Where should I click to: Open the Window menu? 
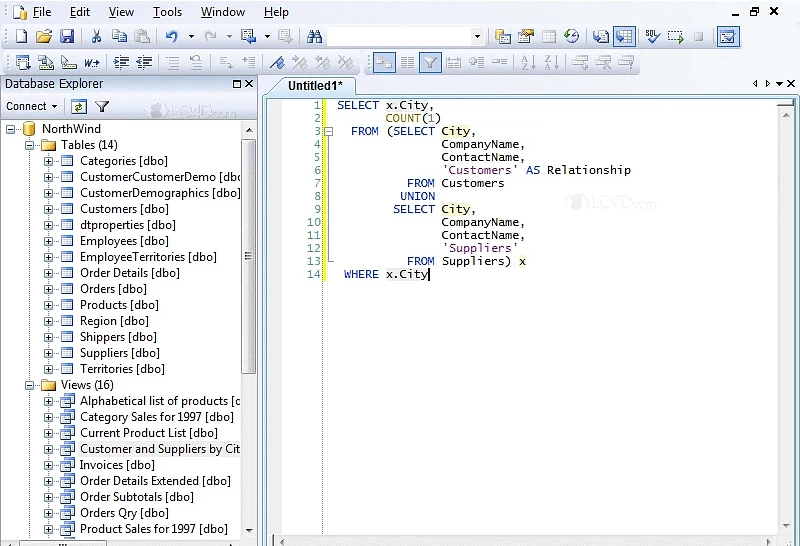[x=222, y=12]
